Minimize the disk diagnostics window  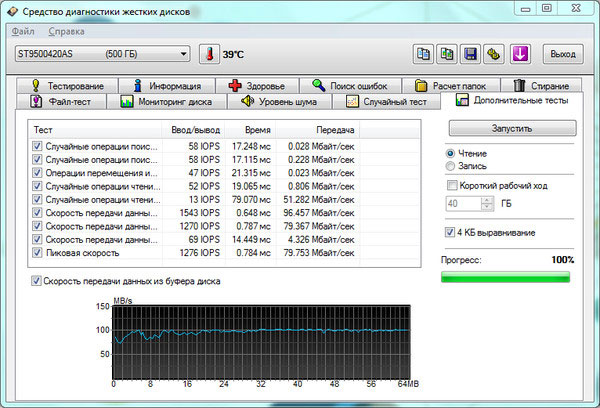tap(526, 8)
